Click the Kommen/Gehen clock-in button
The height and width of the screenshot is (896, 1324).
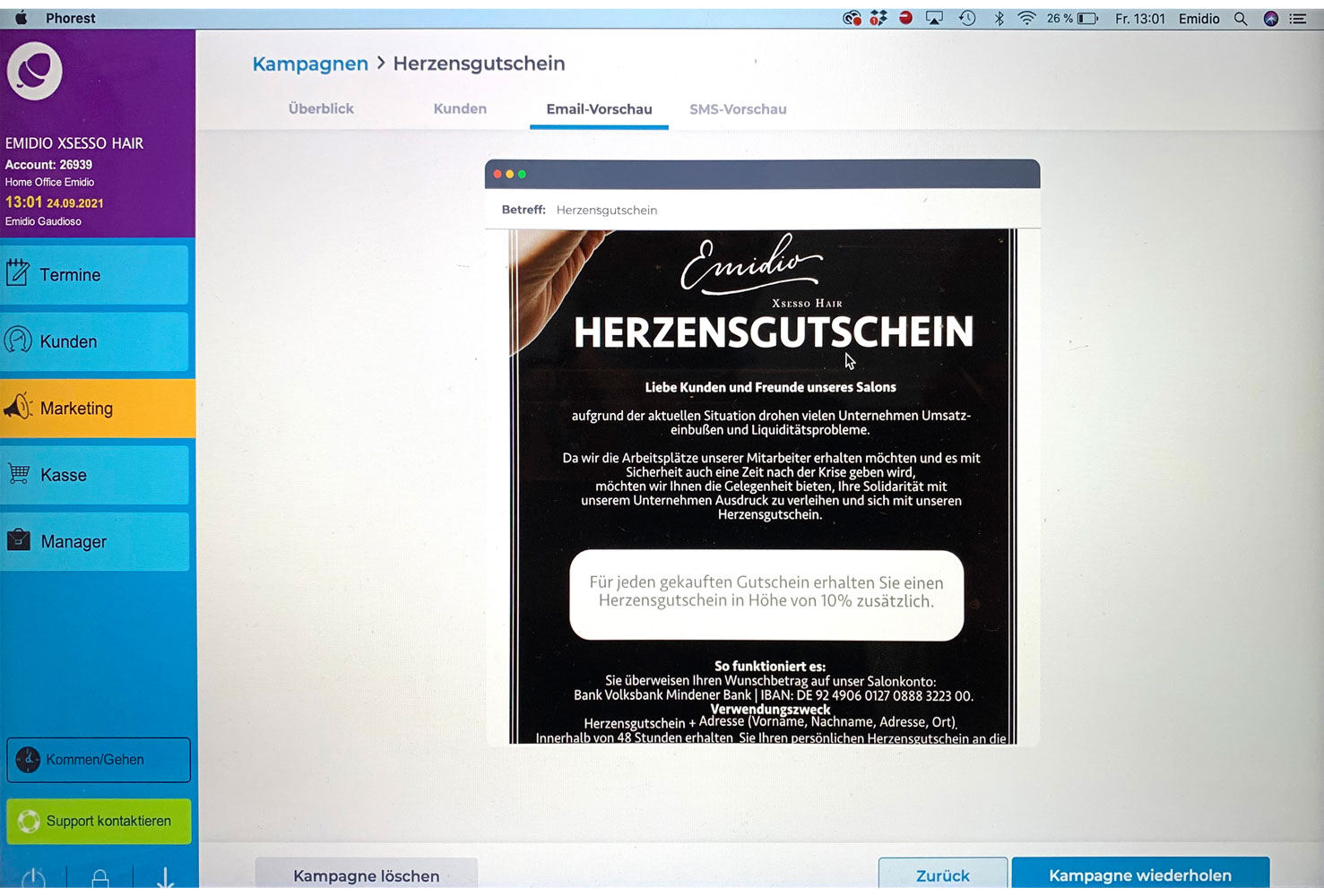99,760
